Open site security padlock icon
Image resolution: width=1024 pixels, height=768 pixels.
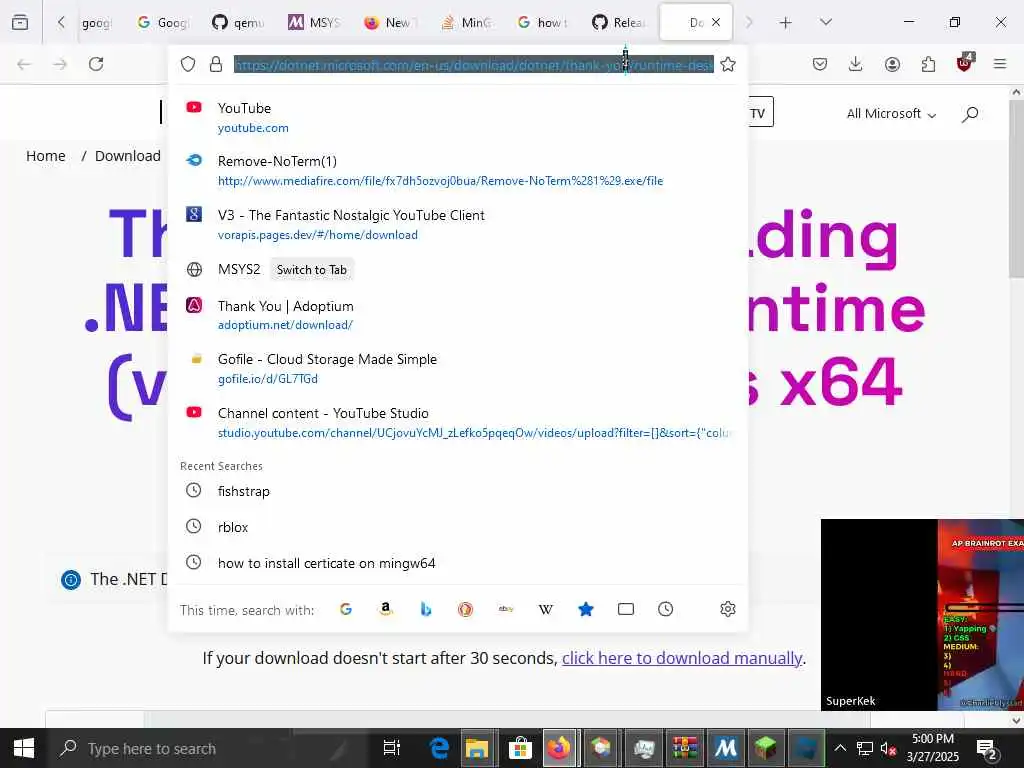[x=216, y=64]
